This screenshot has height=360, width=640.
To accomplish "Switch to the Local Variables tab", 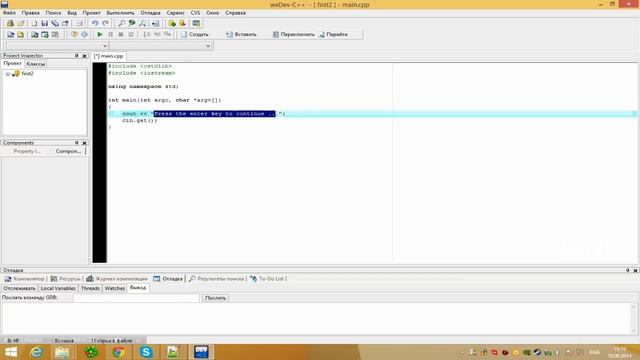I will tap(58, 288).
